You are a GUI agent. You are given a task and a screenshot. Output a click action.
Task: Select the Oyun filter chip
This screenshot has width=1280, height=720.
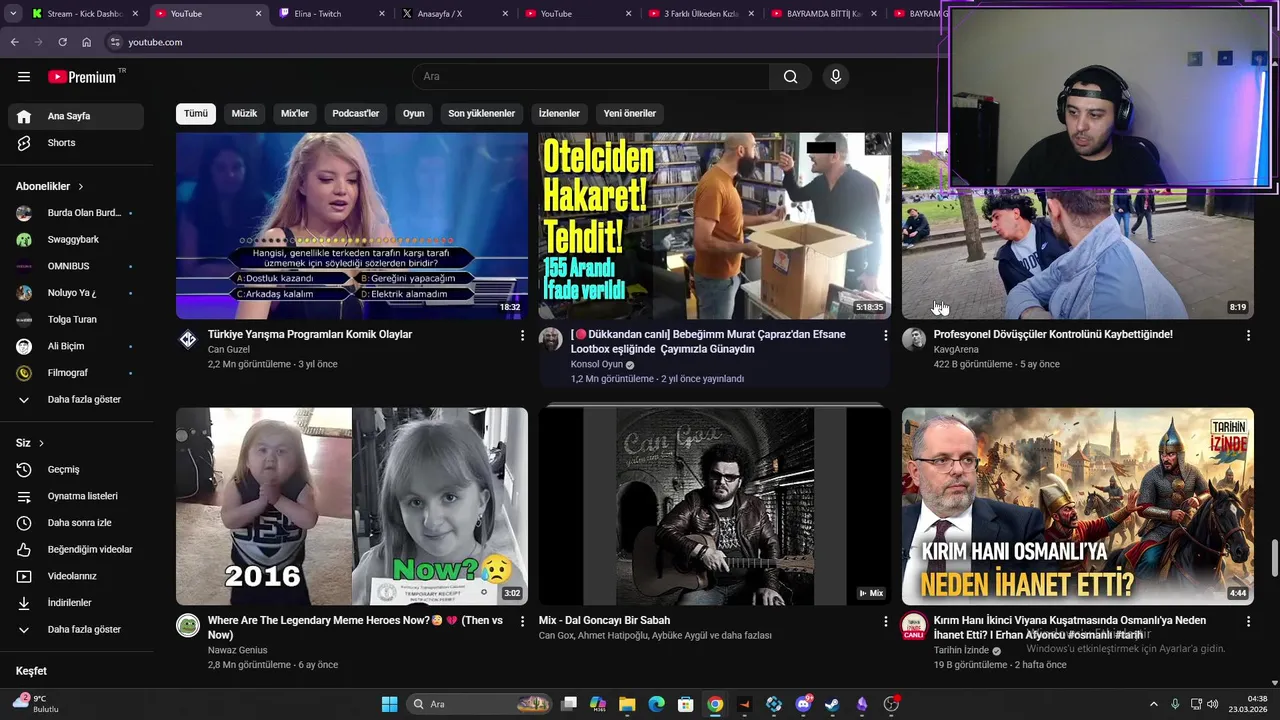point(414,114)
